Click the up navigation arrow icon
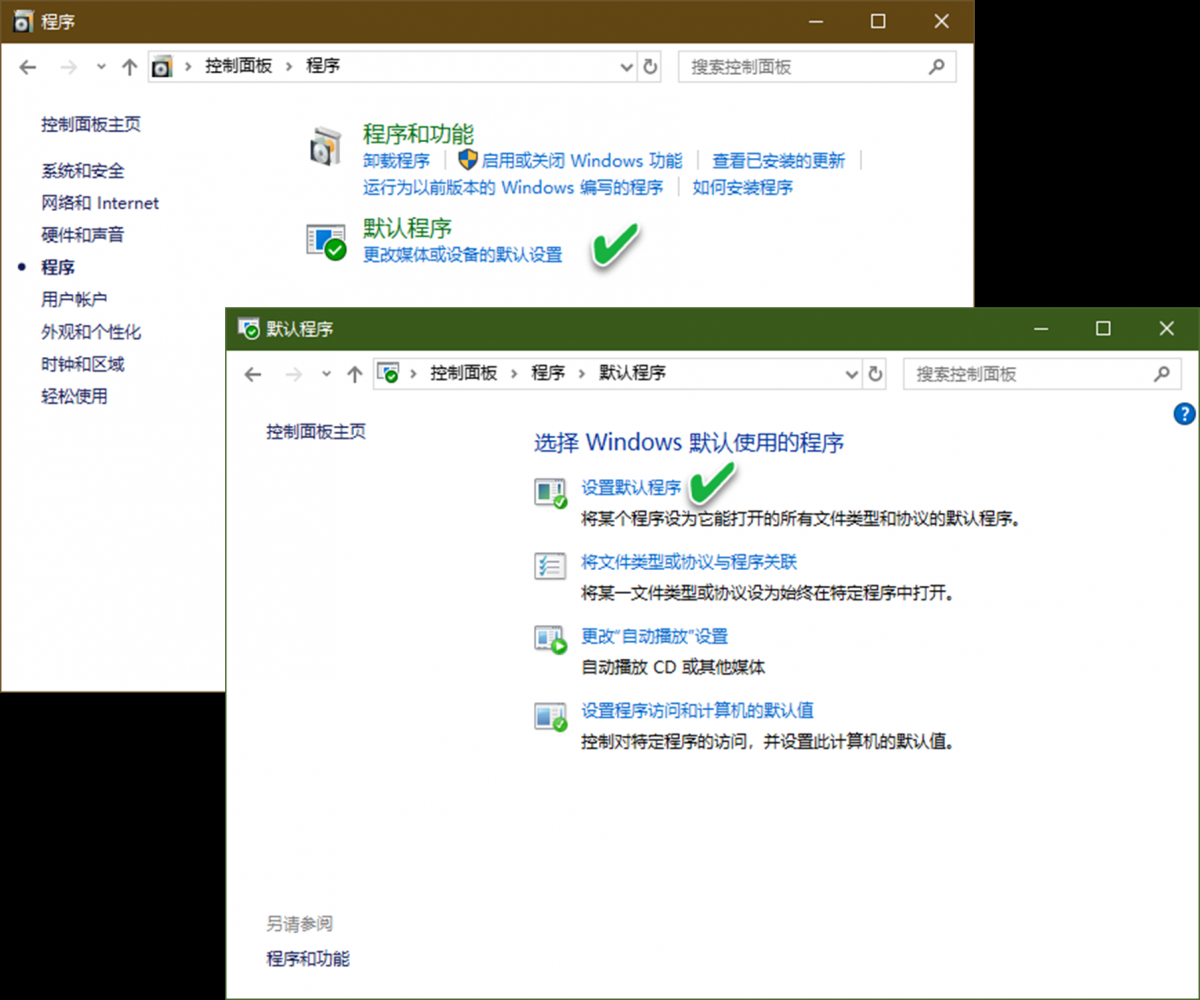The width and height of the screenshot is (1200, 1000). (354, 373)
